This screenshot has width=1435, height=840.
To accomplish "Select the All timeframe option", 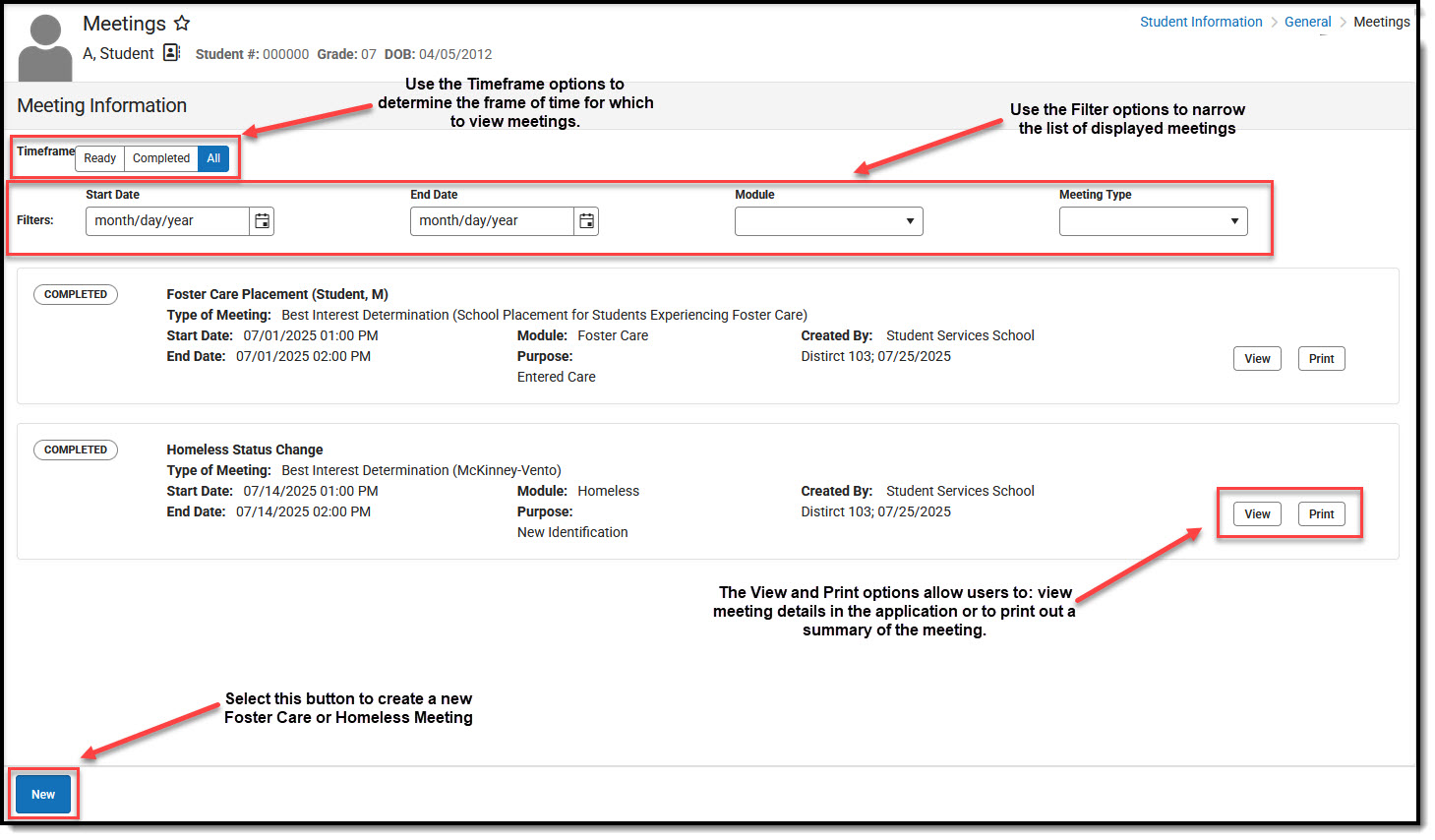I will click(x=212, y=157).
